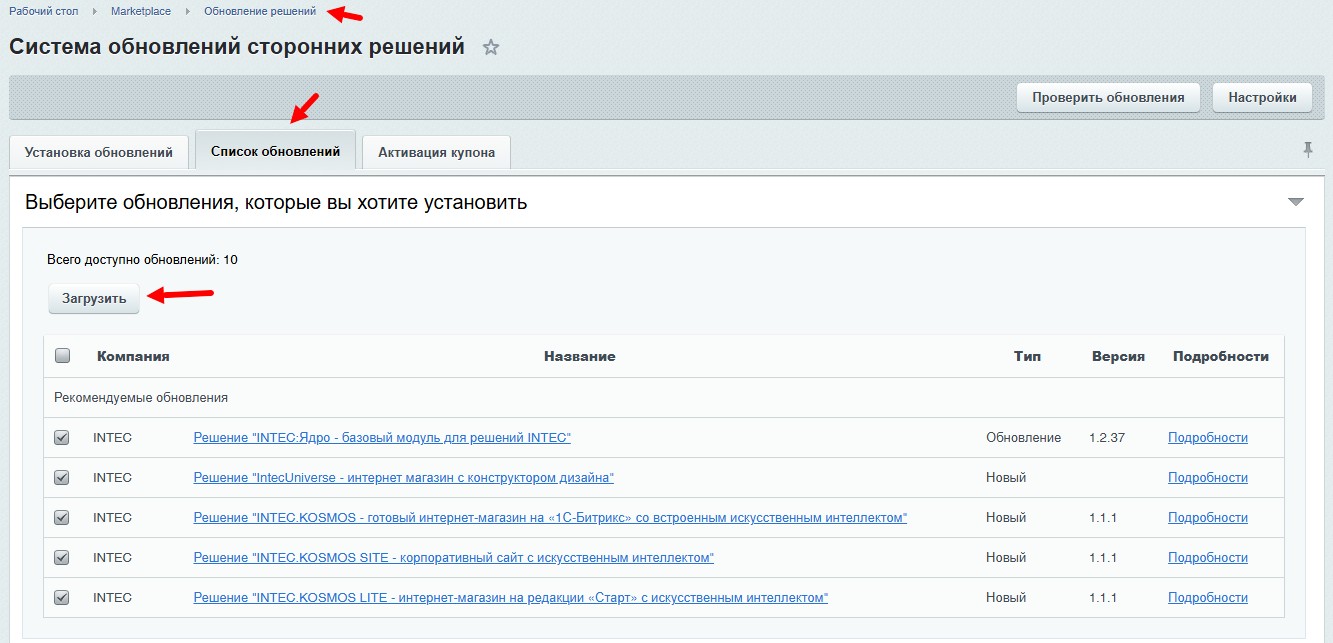The height and width of the screenshot is (643, 1333).
Task: Add page to favorites with star icon
Action: point(491,47)
